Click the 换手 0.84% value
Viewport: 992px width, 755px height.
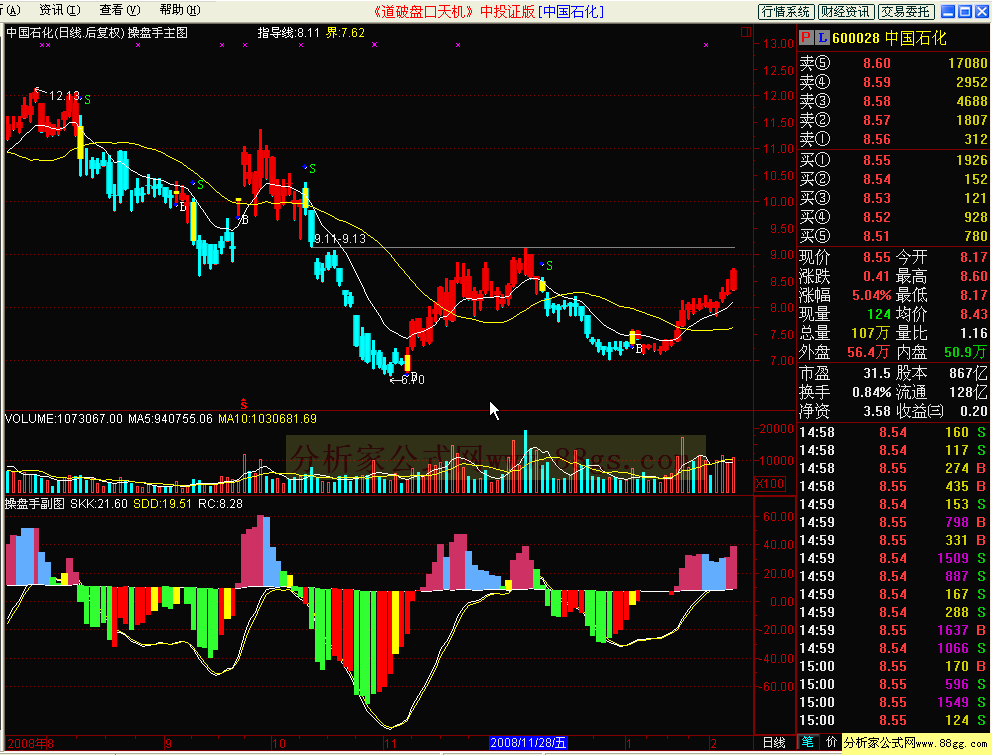coord(871,392)
